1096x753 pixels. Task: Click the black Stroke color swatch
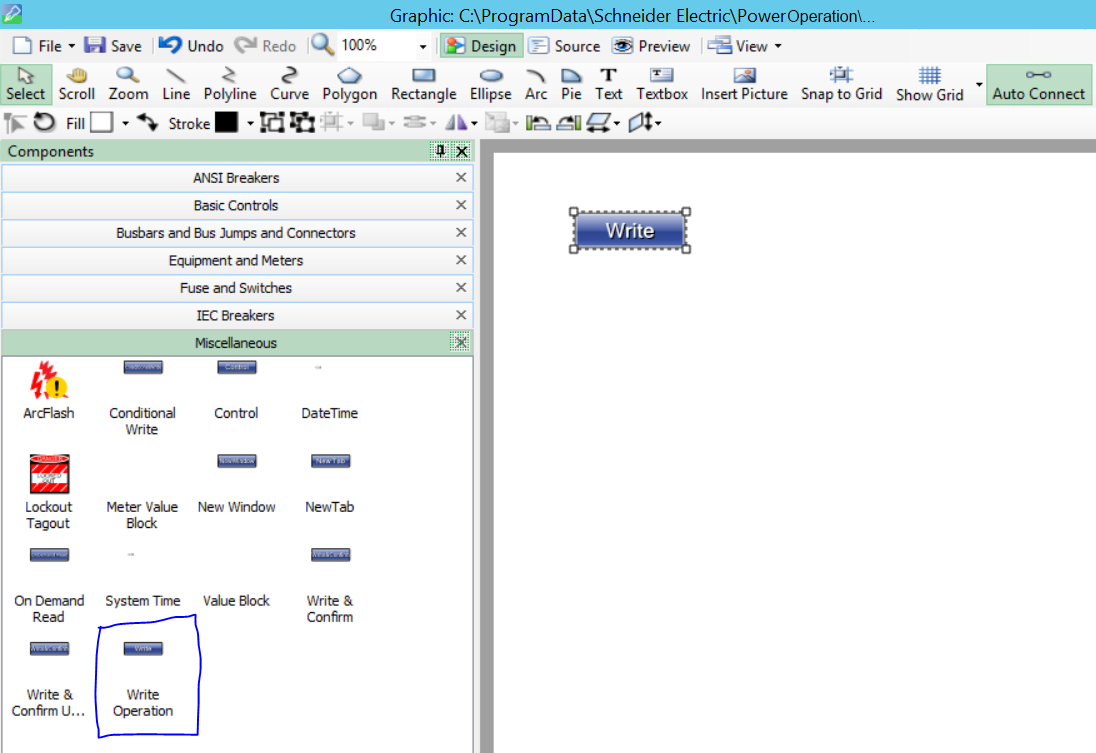pos(227,122)
